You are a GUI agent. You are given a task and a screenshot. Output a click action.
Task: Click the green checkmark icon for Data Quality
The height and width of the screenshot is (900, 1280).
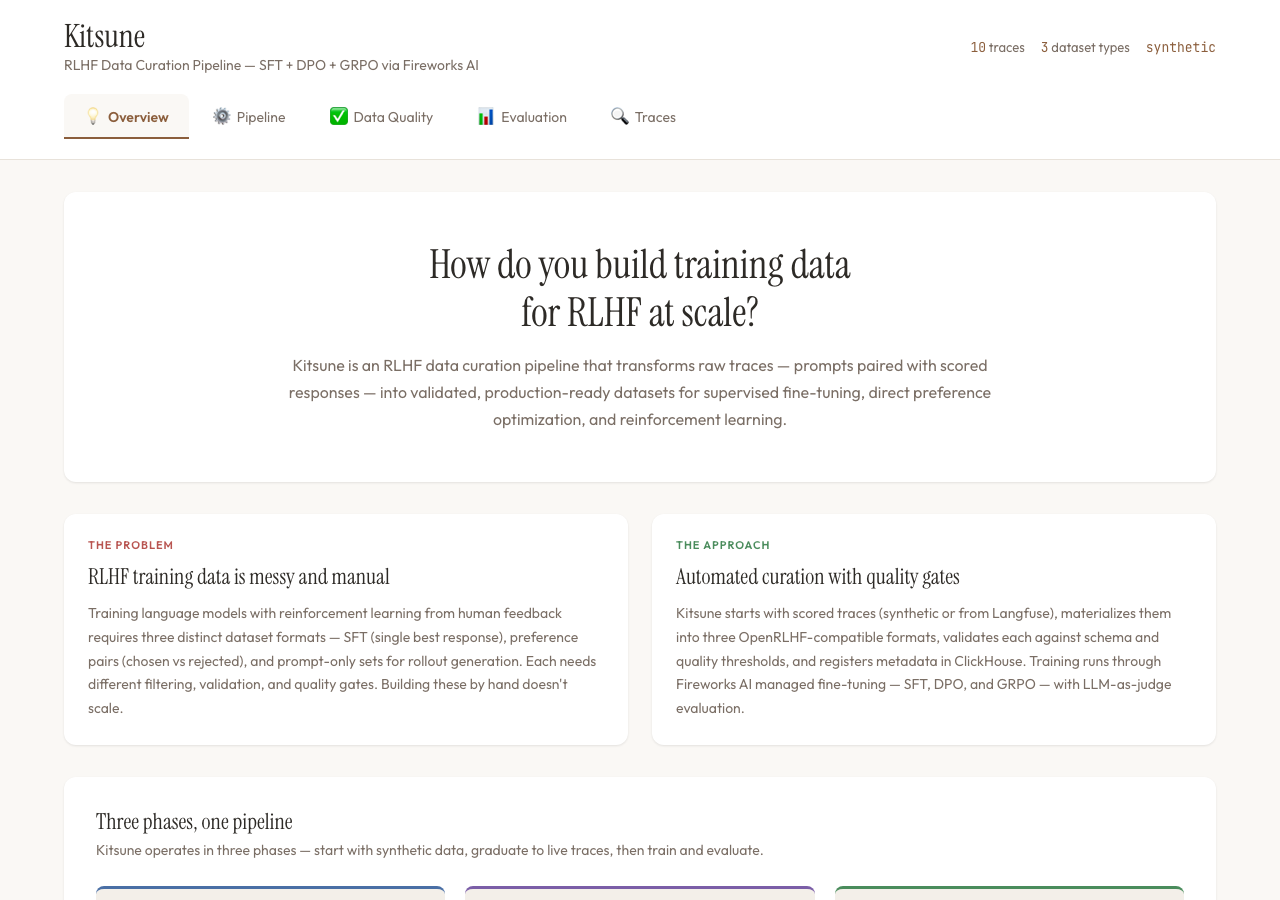coord(339,117)
